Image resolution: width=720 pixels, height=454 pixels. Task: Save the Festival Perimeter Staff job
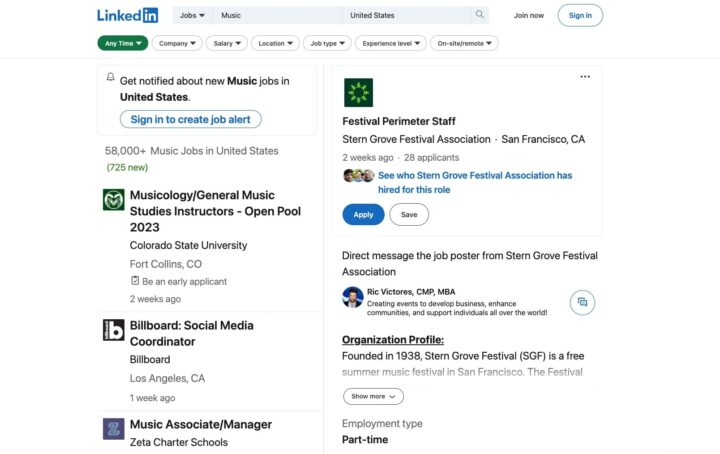(409, 214)
